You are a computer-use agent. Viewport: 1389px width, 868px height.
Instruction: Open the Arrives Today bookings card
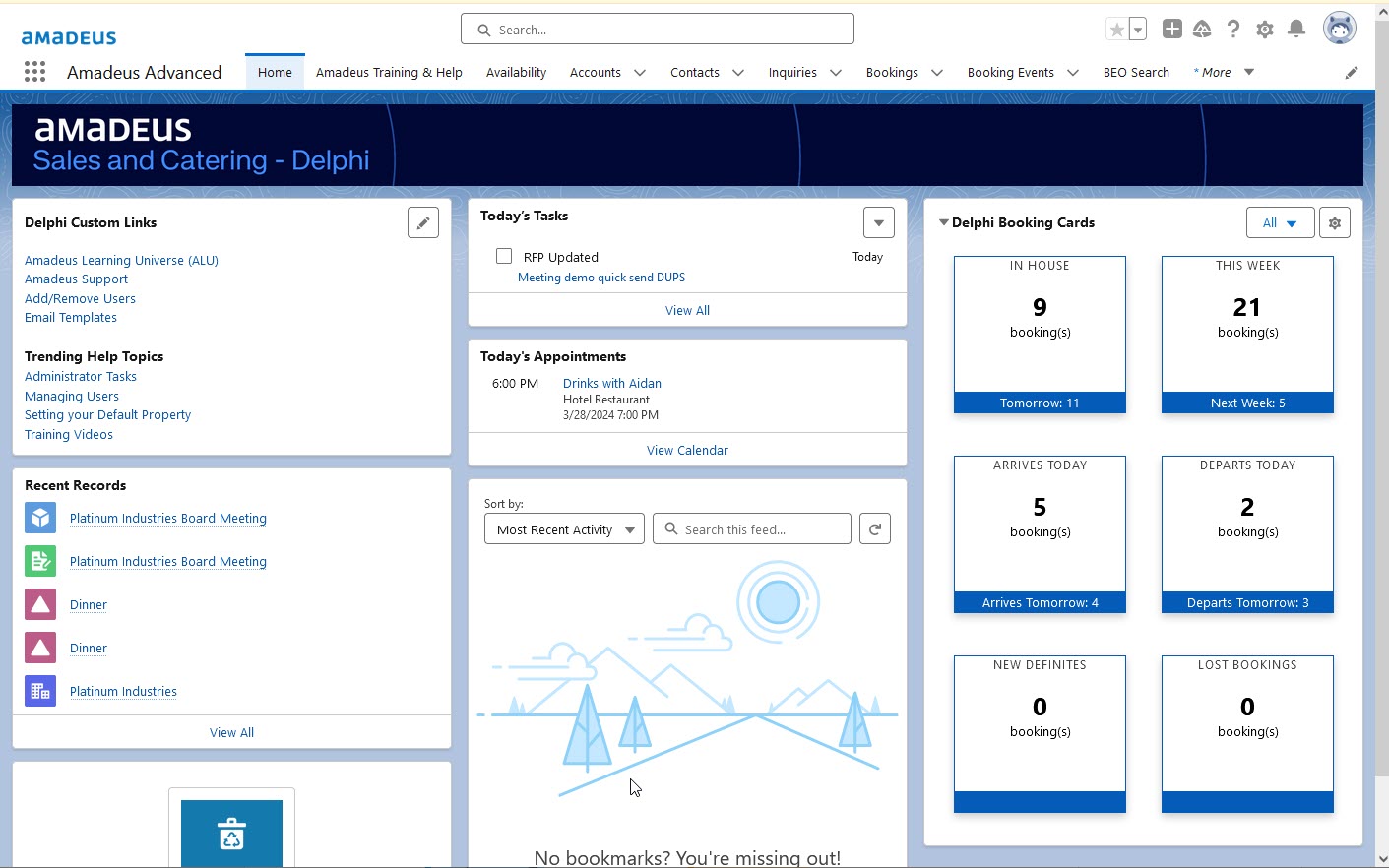[x=1040, y=534]
